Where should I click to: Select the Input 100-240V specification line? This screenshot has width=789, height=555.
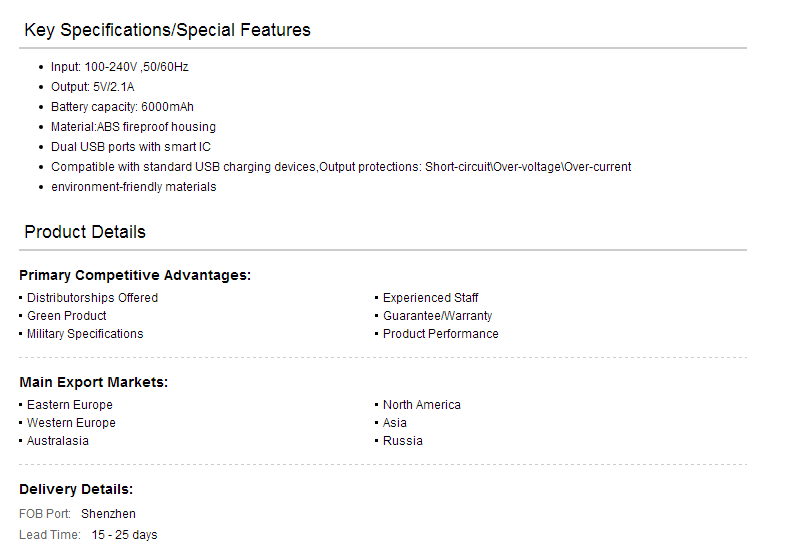tap(120, 67)
